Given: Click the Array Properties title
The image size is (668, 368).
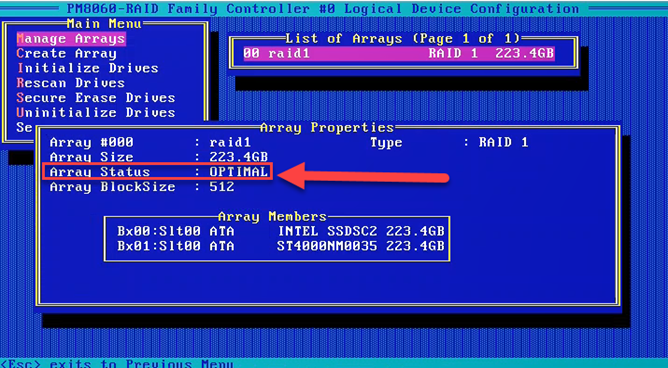Looking at the screenshot, I should point(327,127).
